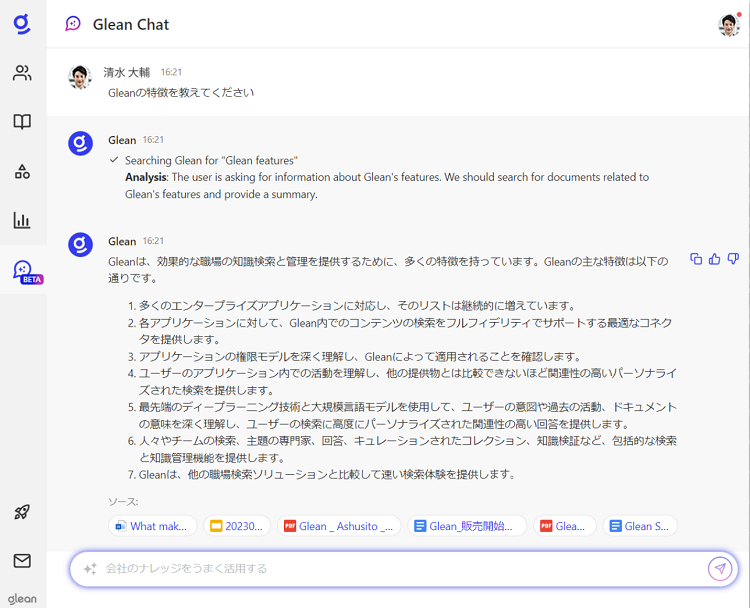The height and width of the screenshot is (608, 750).
Task: Click the chat input field
Action: (x=390, y=569)
